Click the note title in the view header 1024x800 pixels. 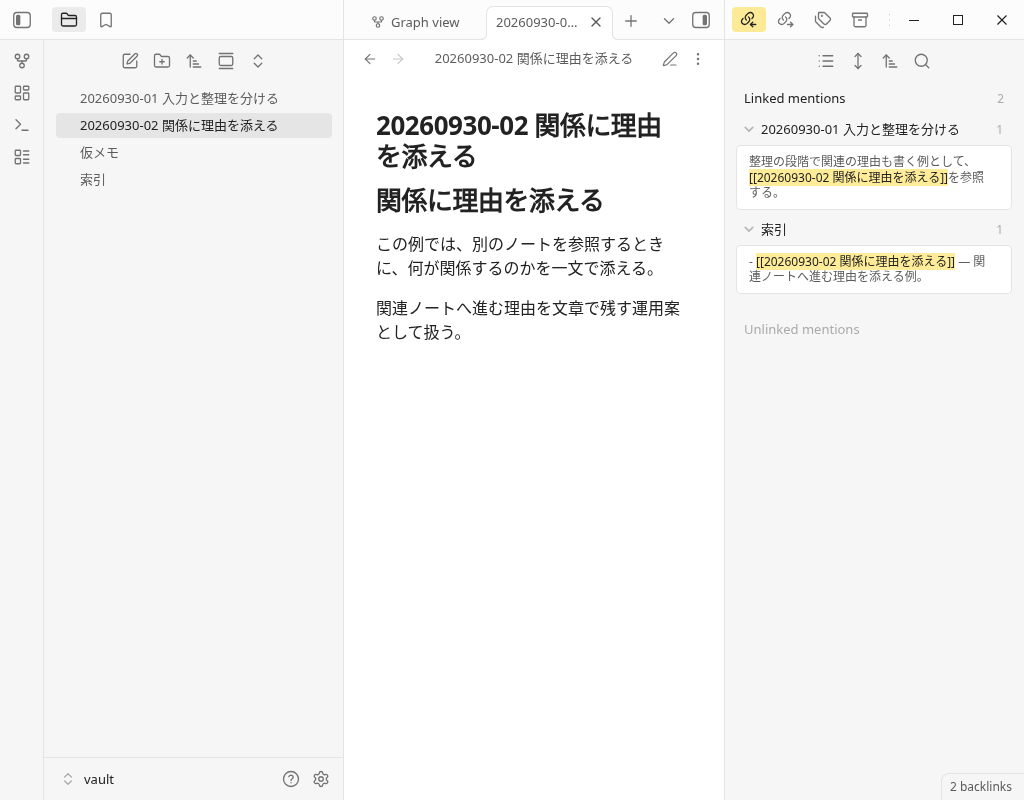[534, 59]
